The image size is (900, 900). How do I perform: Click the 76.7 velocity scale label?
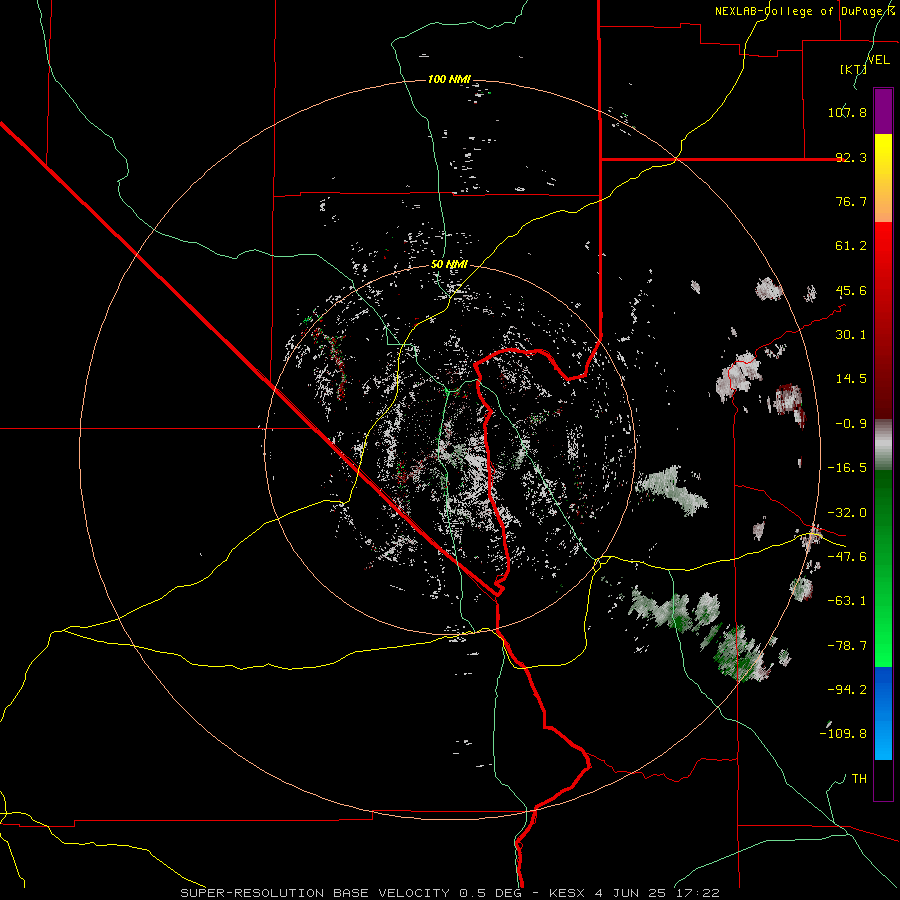[x=851, y=201]
